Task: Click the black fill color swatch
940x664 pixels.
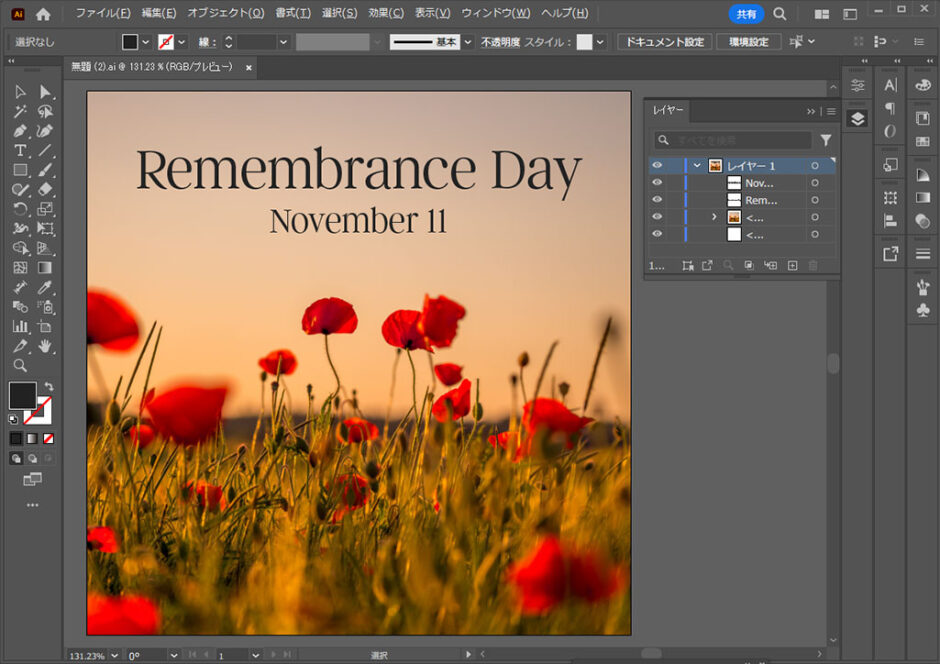Action: pyautogui.click(x=22, y=396)
